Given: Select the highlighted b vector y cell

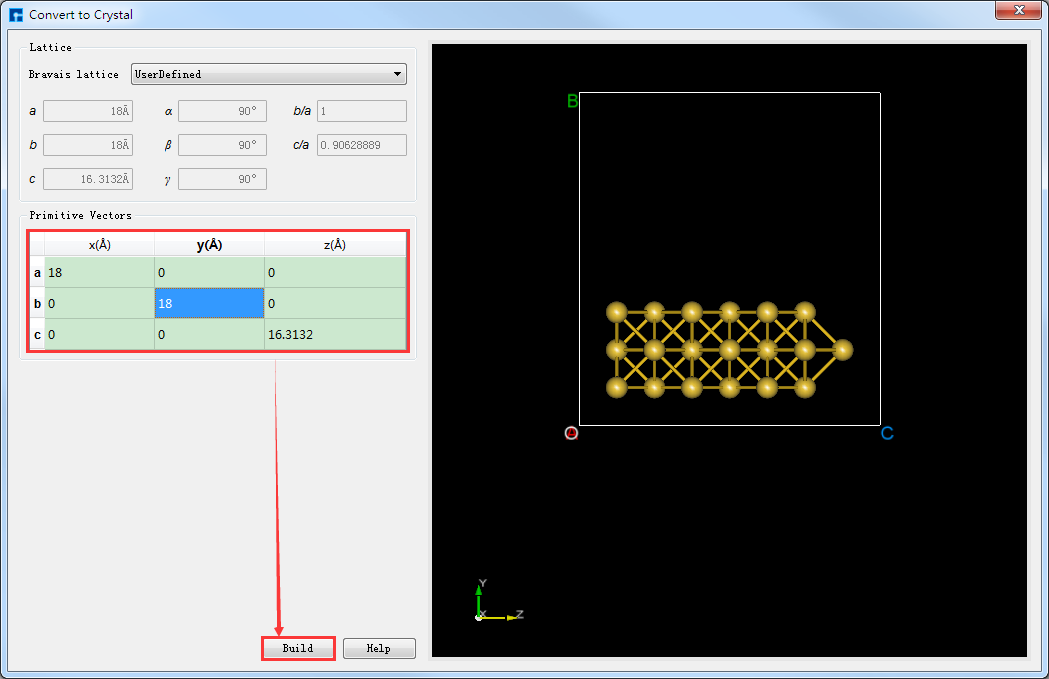Looking at the screenshot, I should pyautogui.click(x=209, y=303).
